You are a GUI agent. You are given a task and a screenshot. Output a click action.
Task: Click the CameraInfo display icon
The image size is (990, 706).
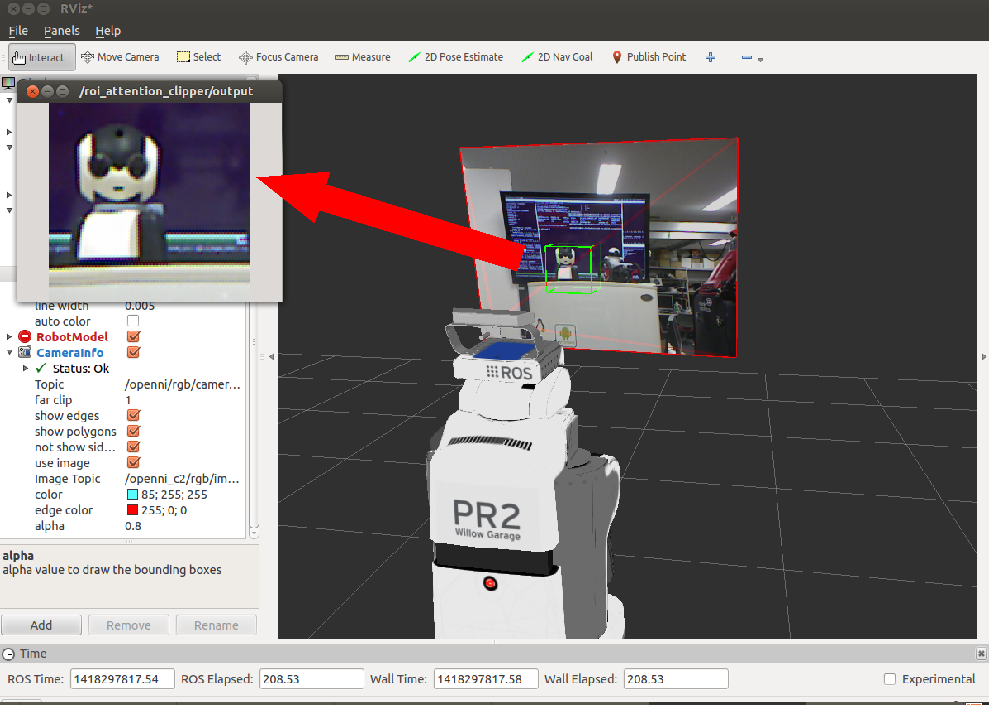click(x=25, y=352)
